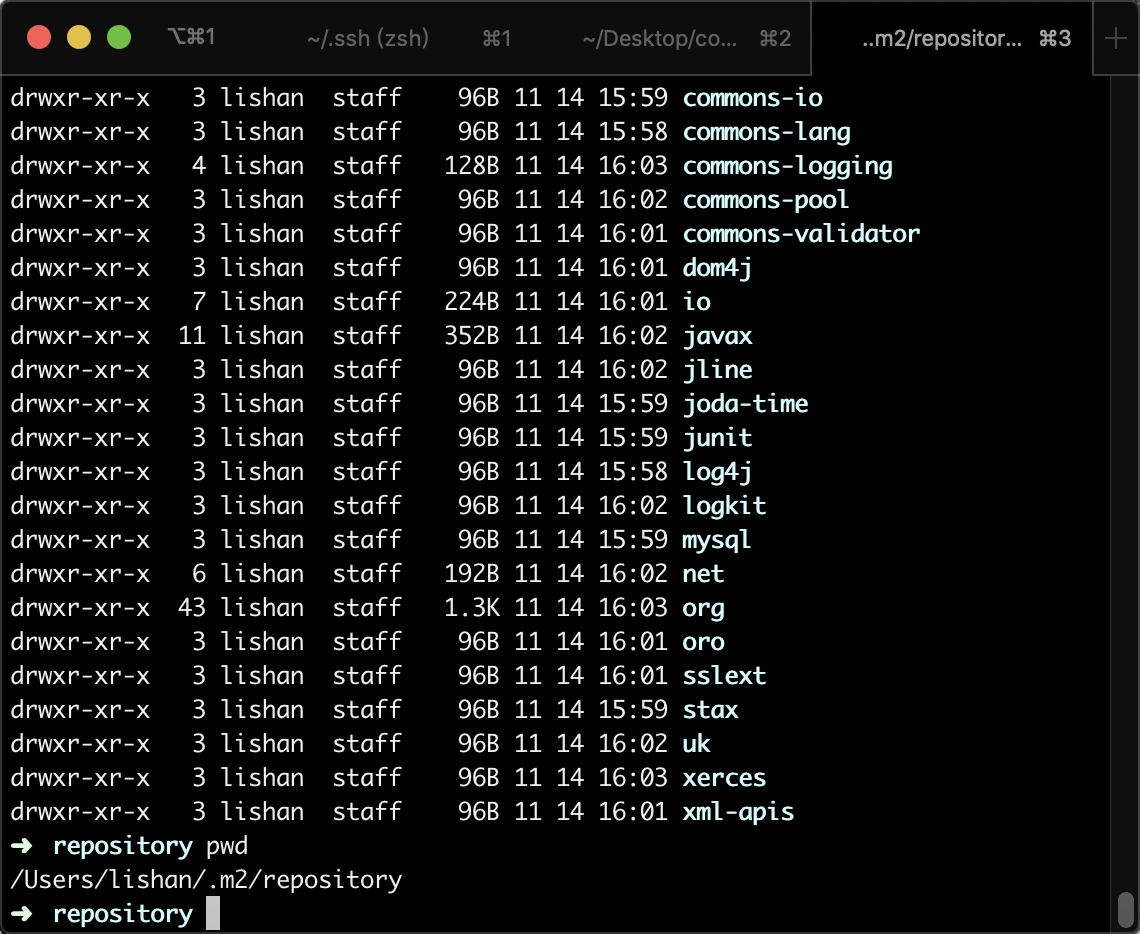Click the log4j directory name
This screenshot has height=934, width=1140.
point(717,472)
